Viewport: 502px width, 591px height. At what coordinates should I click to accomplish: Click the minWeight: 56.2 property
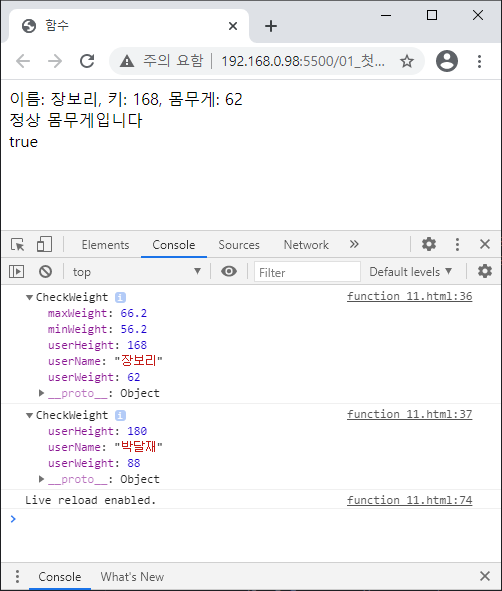[x=97, y=329]
